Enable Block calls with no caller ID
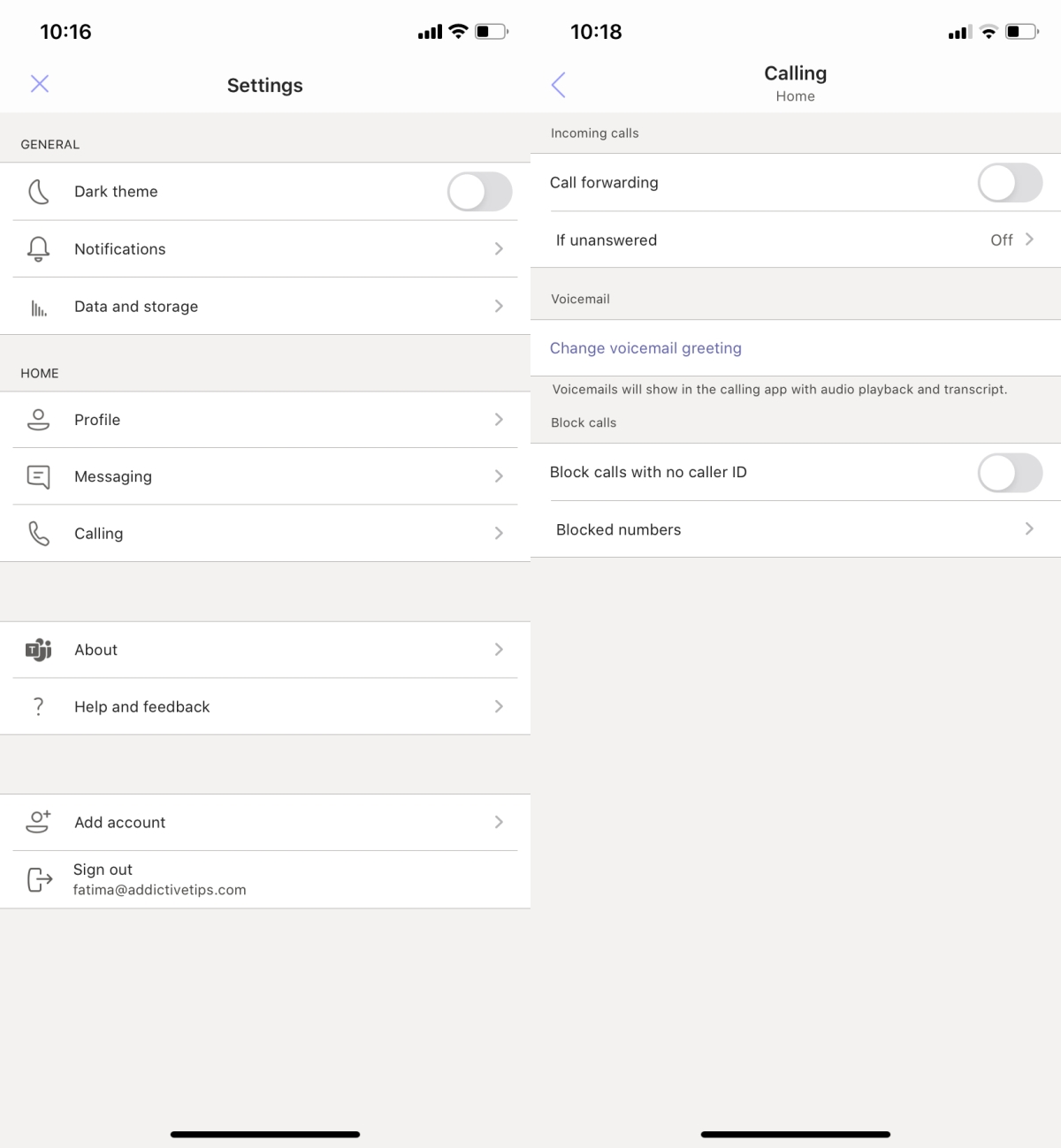 [1010, 473]
